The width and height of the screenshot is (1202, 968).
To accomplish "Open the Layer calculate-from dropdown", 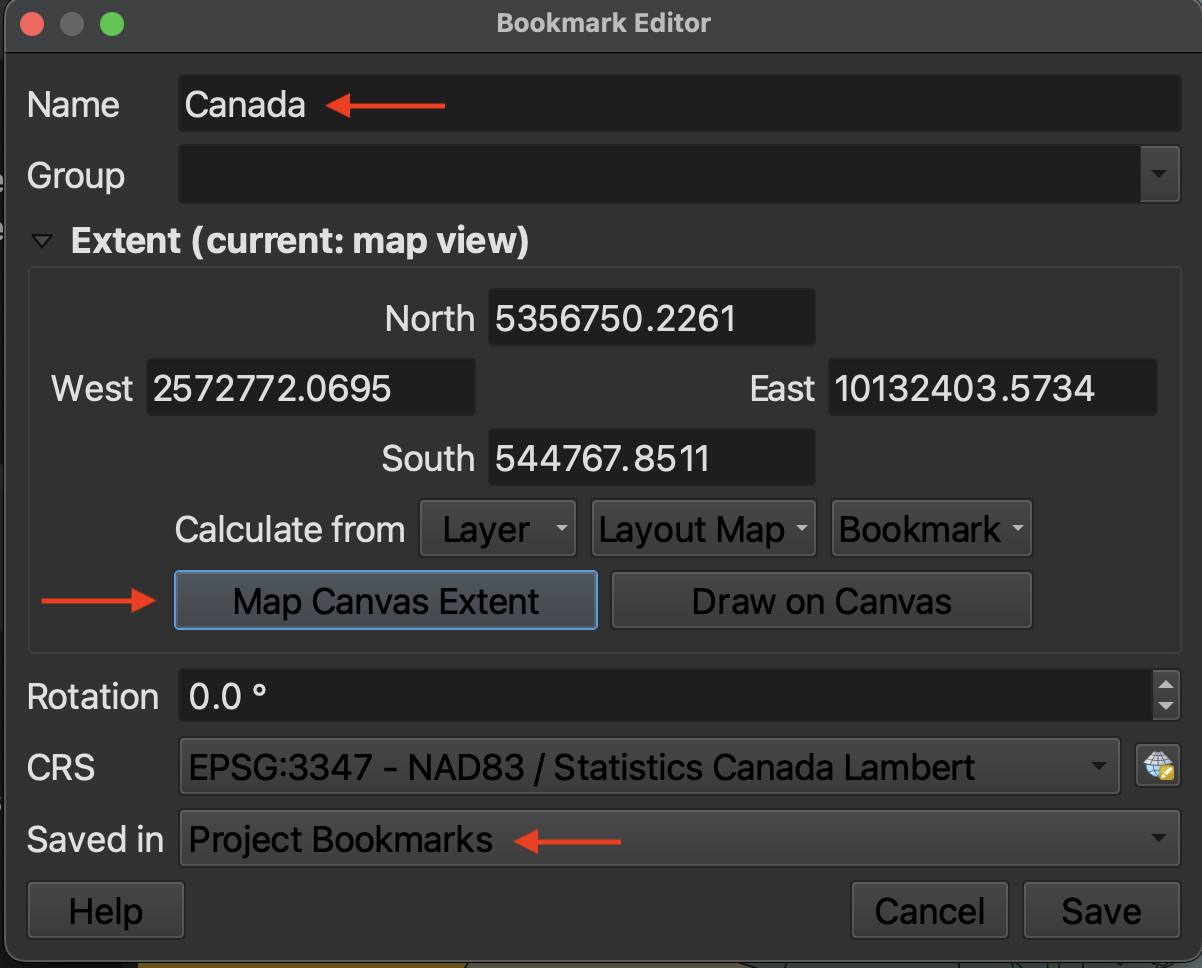I will pyautogui.click(x=497, y=530).
